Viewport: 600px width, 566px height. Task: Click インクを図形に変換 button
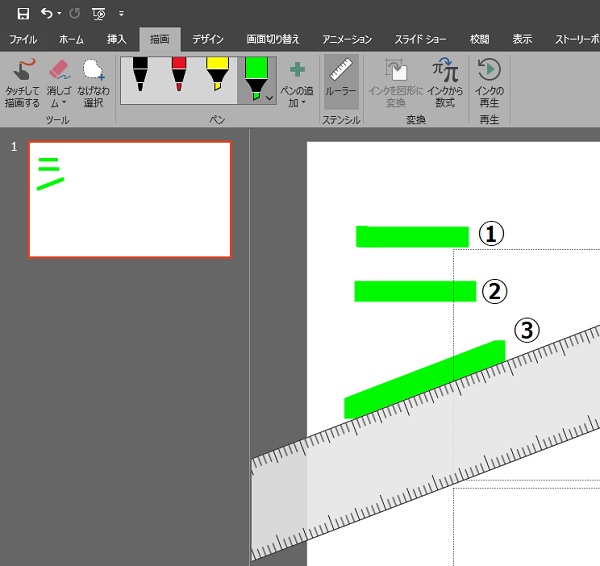(396, 83)
